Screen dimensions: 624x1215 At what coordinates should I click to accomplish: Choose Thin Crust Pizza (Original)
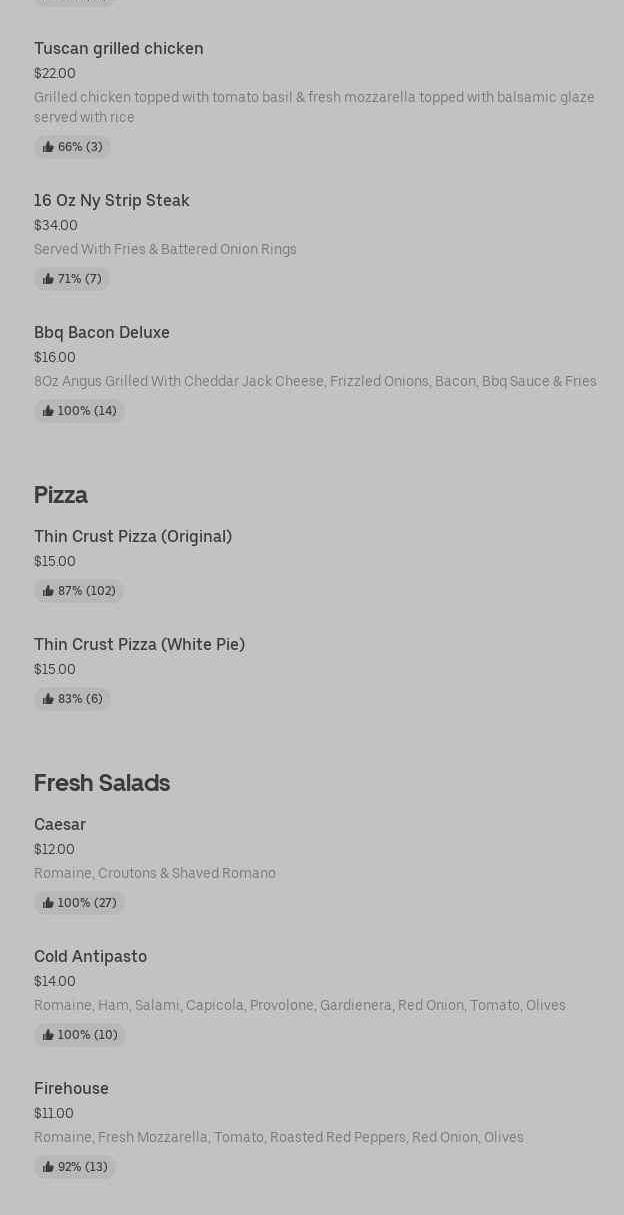pos(133,536)
